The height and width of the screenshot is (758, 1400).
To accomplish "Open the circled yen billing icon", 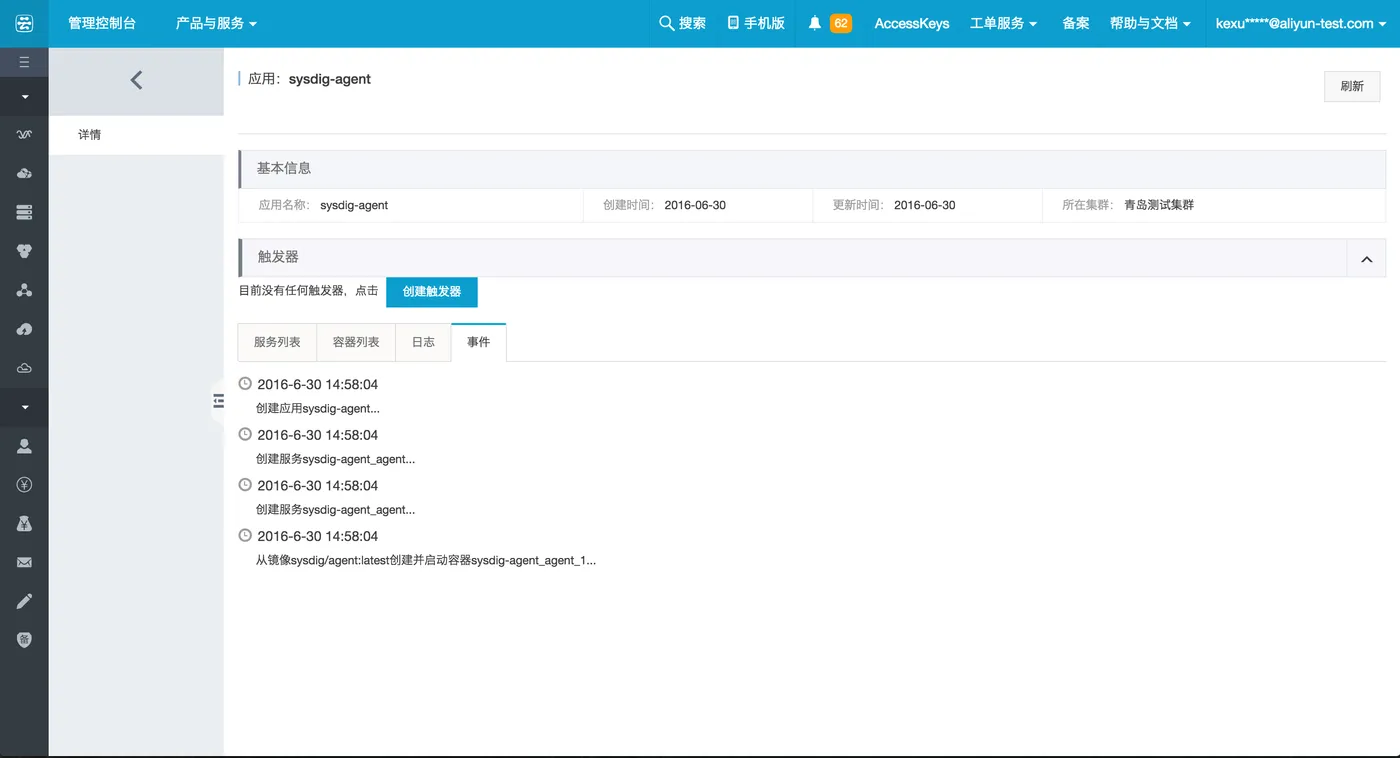I will point(24,485).
